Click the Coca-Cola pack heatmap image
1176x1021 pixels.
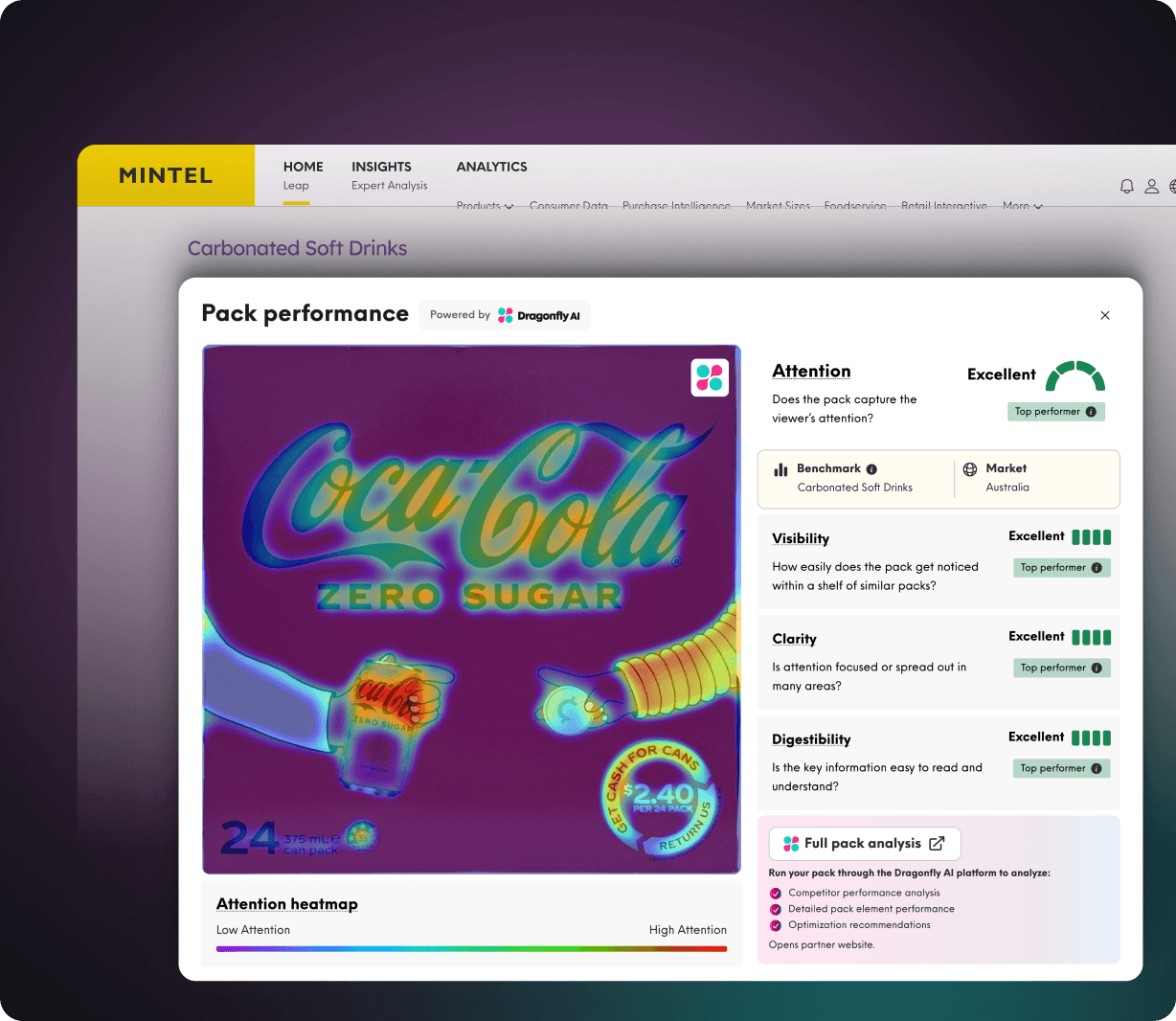(471, 609)
